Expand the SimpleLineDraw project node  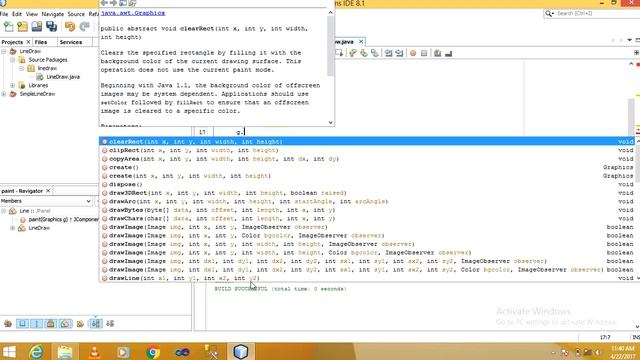click(4, 94)
